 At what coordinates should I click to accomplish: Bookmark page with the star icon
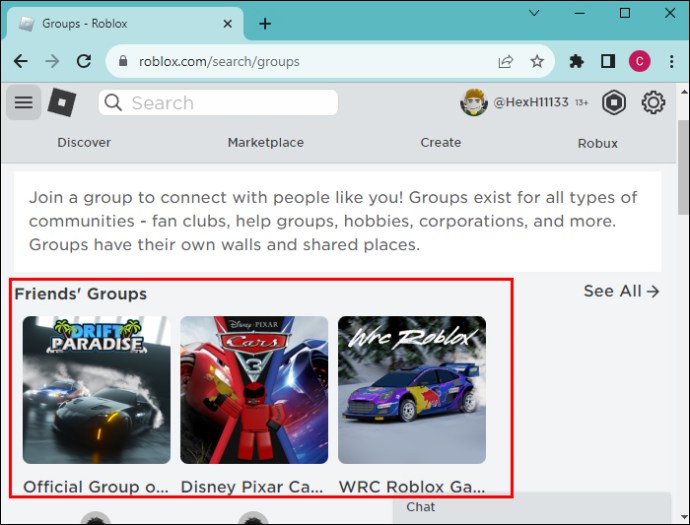[x=537, y=61]
